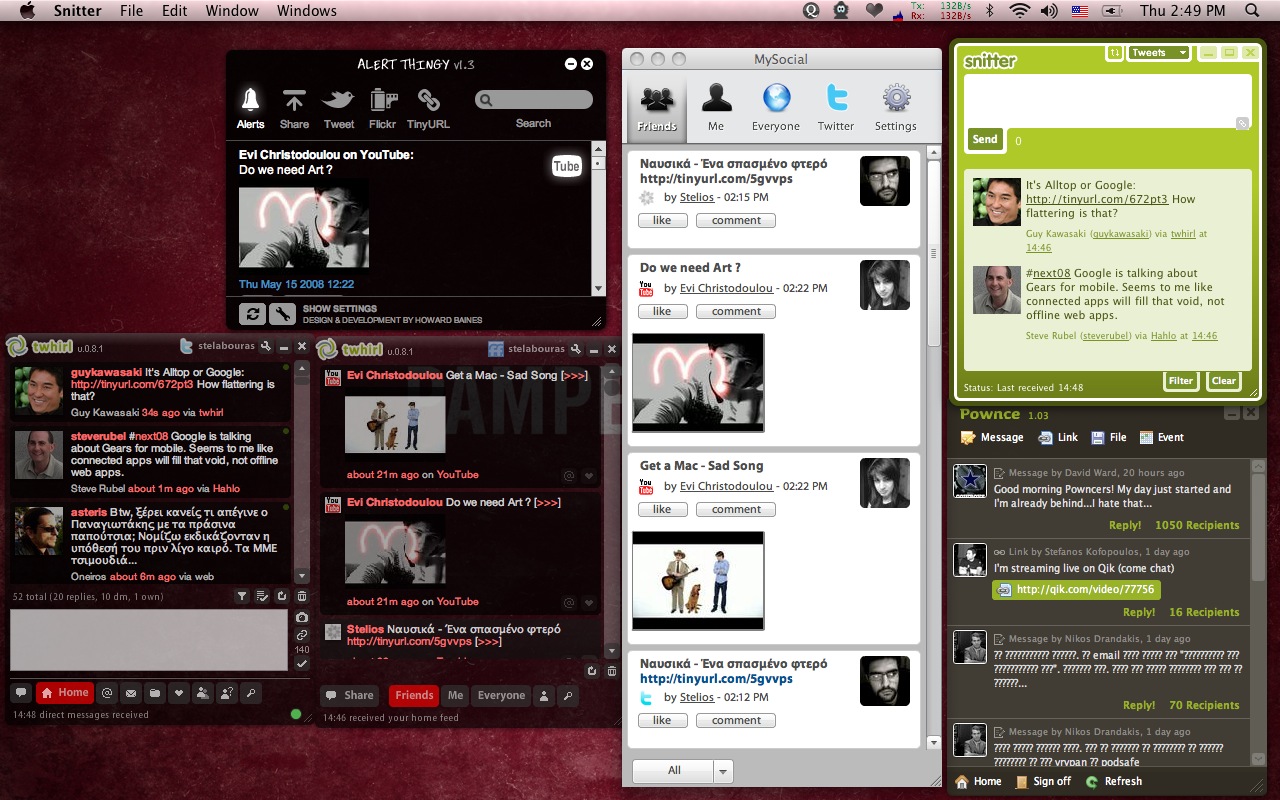
Task: Favorite the 'Get a Mac - Sad Song' twhirl entry
Action: pos(589,476)
